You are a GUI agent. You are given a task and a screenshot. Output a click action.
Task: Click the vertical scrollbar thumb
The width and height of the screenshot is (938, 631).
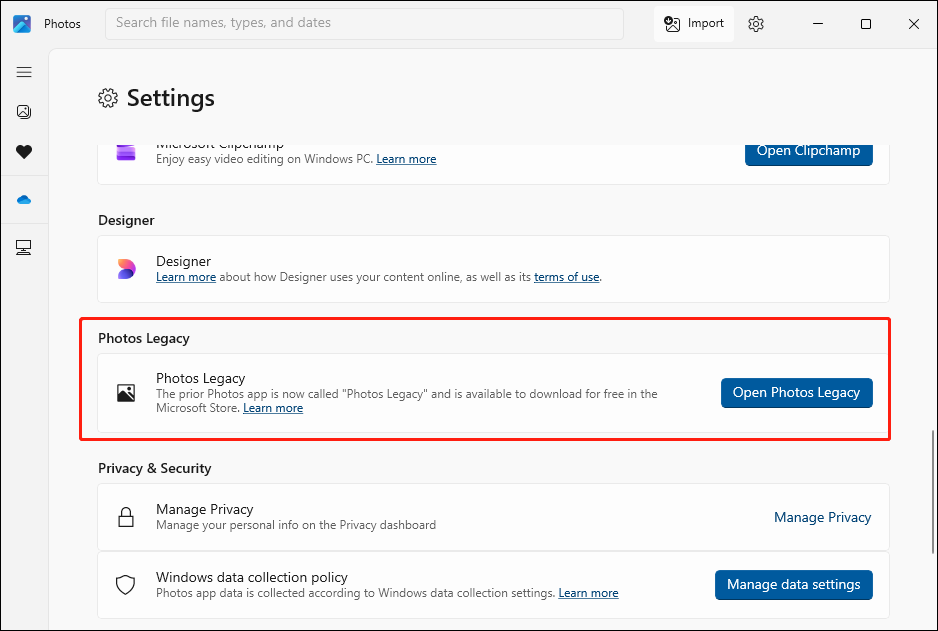[931, 492]
